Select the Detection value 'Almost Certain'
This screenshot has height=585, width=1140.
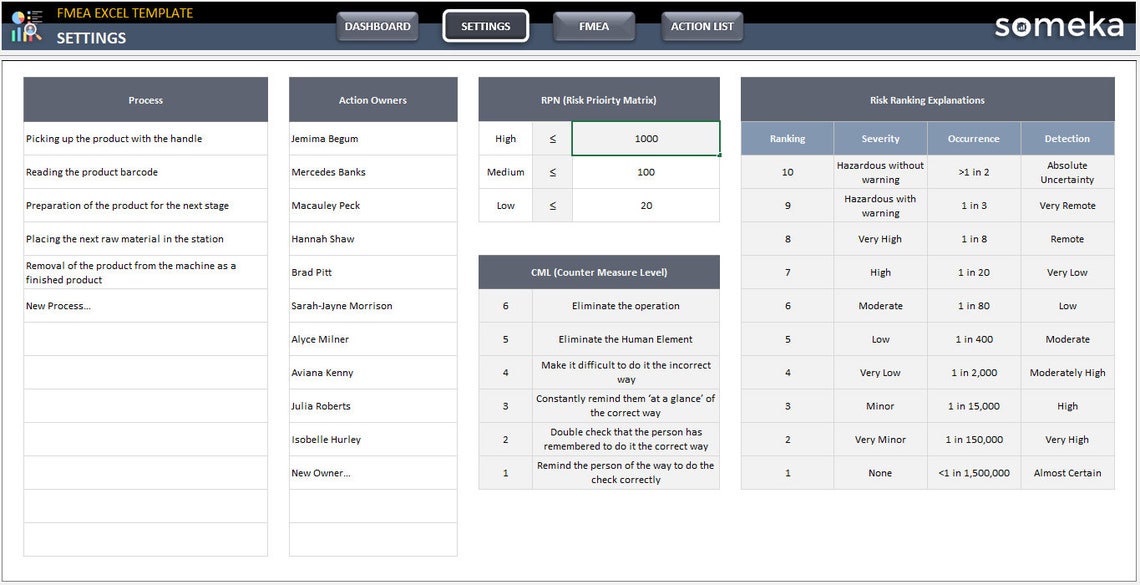[1067, 472]
